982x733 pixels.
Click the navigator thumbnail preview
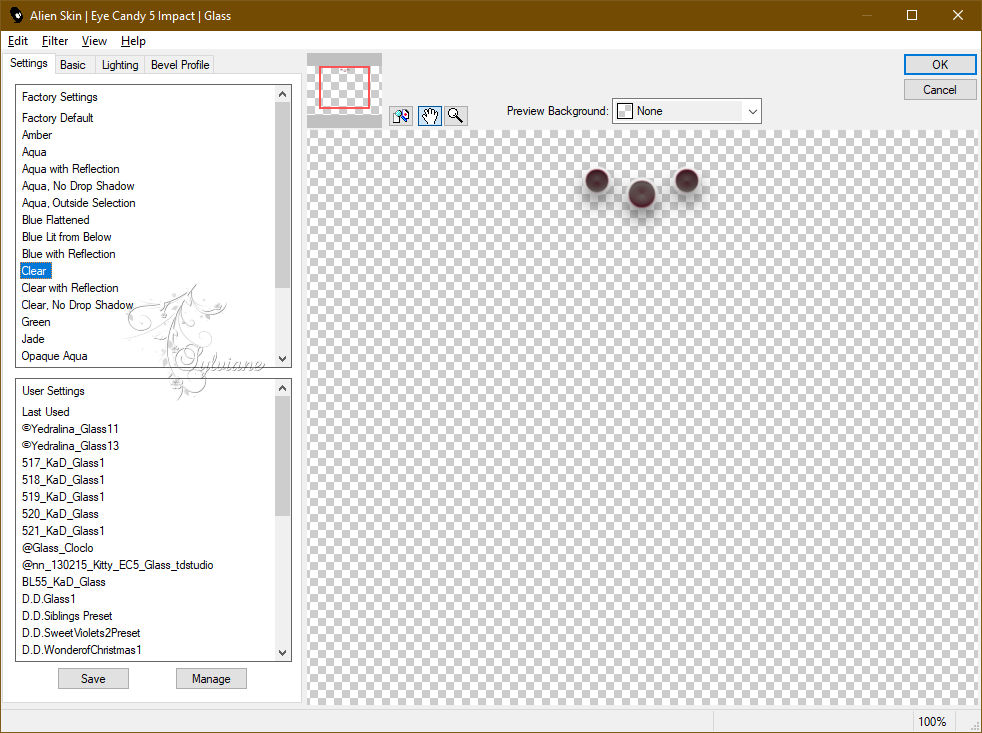coord(344,90)
